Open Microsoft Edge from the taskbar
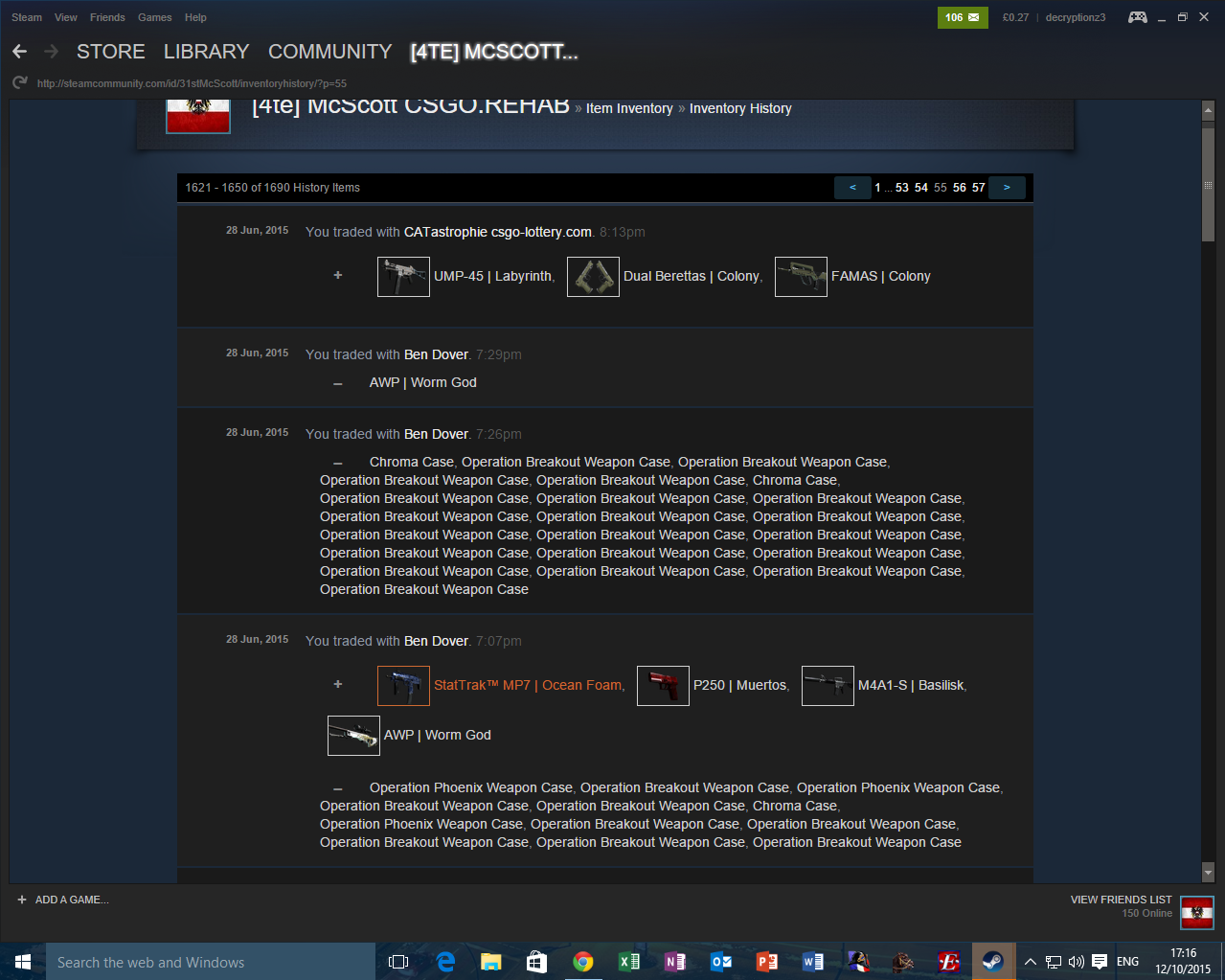 pos(445,962)
